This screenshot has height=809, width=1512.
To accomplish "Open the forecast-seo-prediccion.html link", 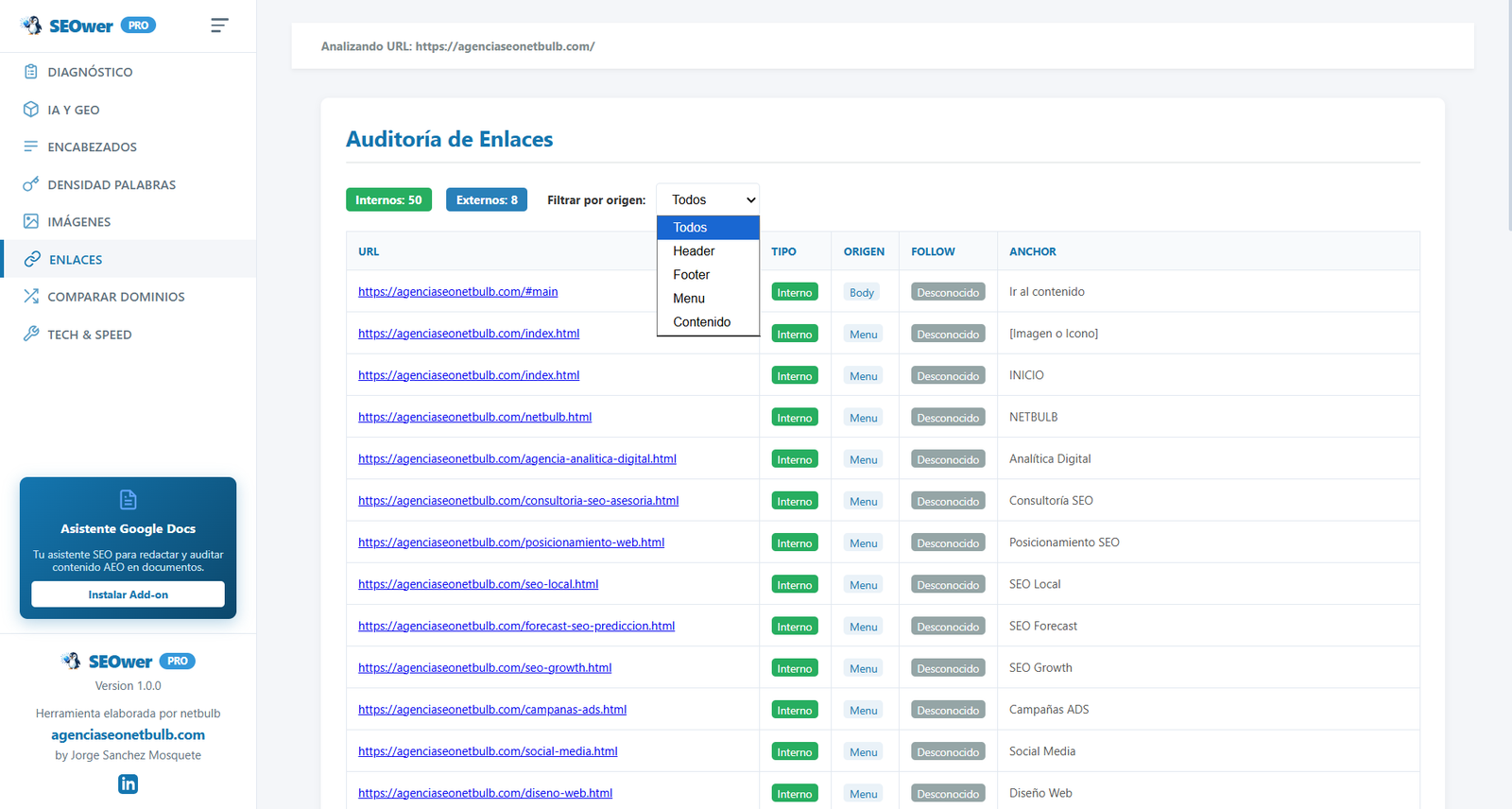I will coord(516,626).
